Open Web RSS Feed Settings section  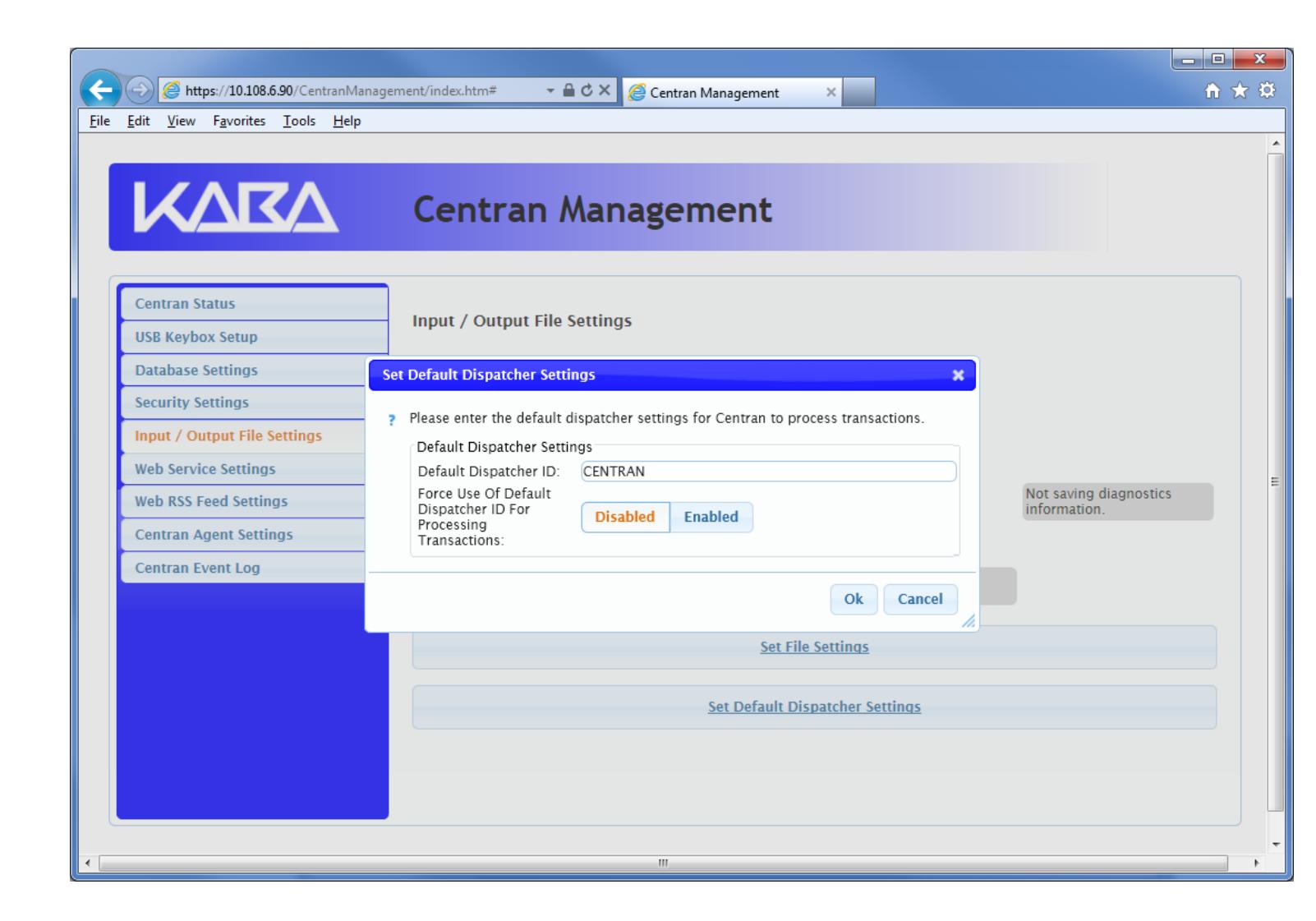(x=244, y=501)
